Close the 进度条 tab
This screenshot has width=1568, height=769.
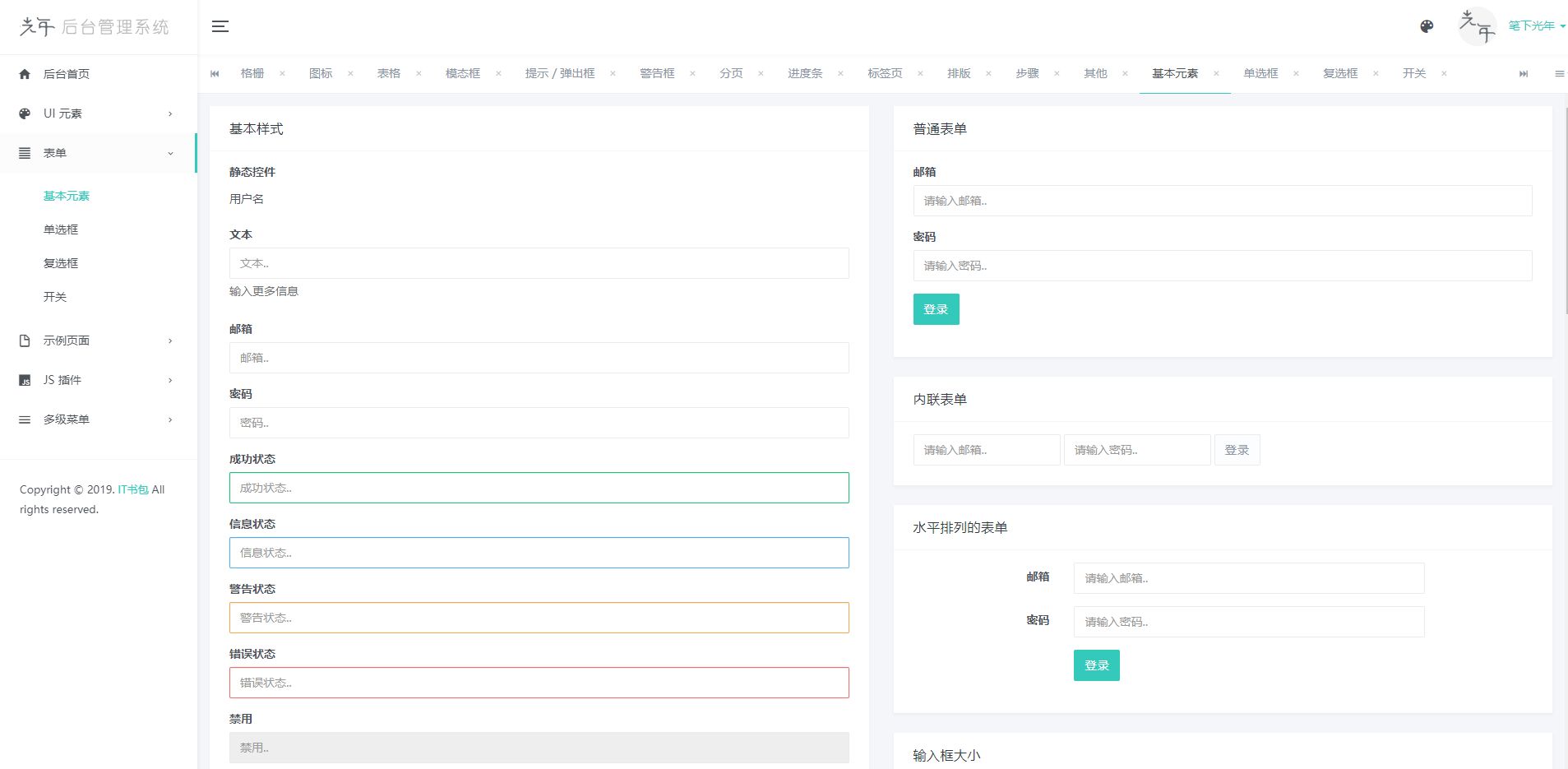tap(840, 74)
